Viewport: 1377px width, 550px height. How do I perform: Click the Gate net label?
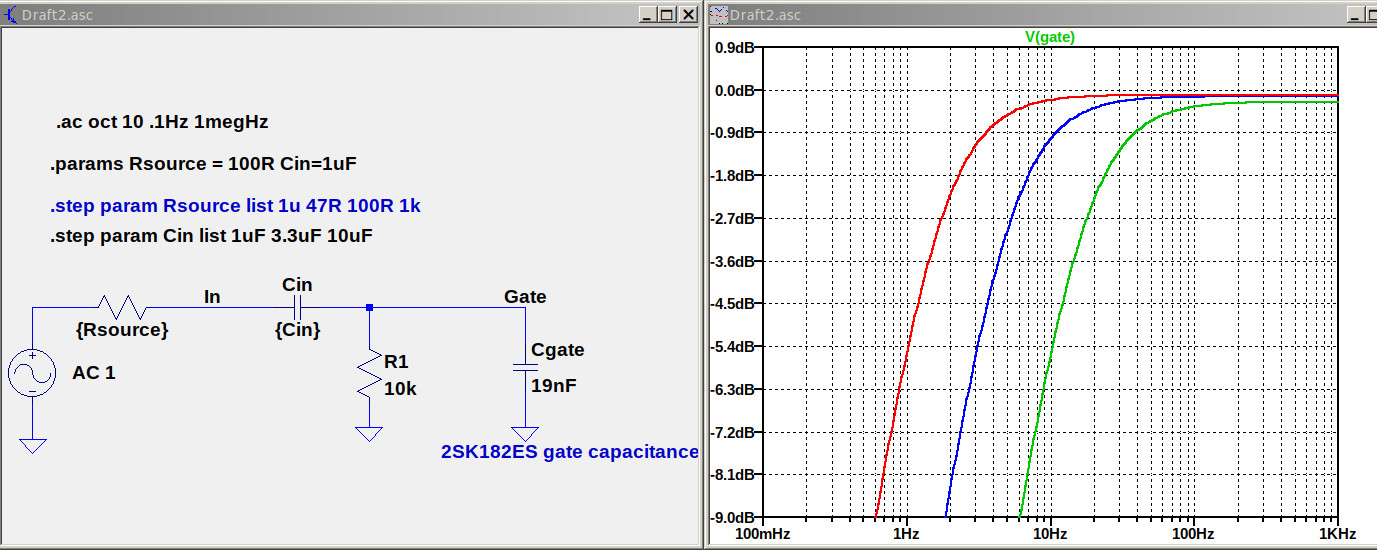pos(525,297)
